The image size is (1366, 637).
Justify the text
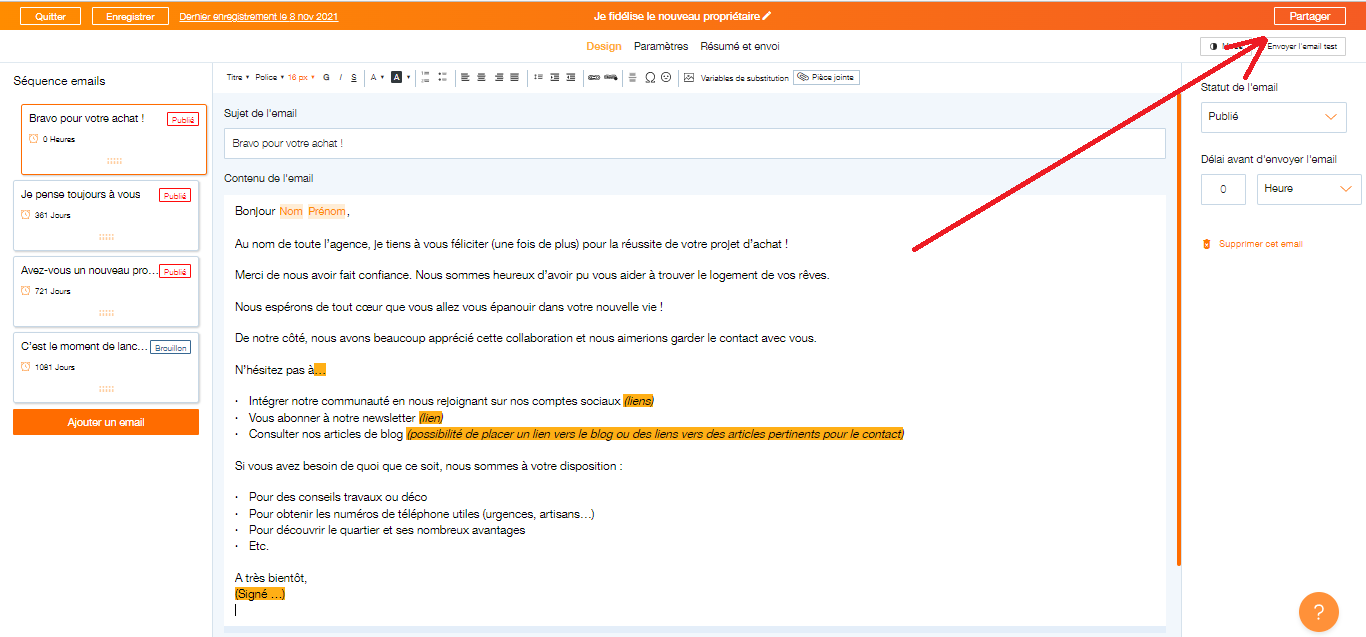coord(514,77)
